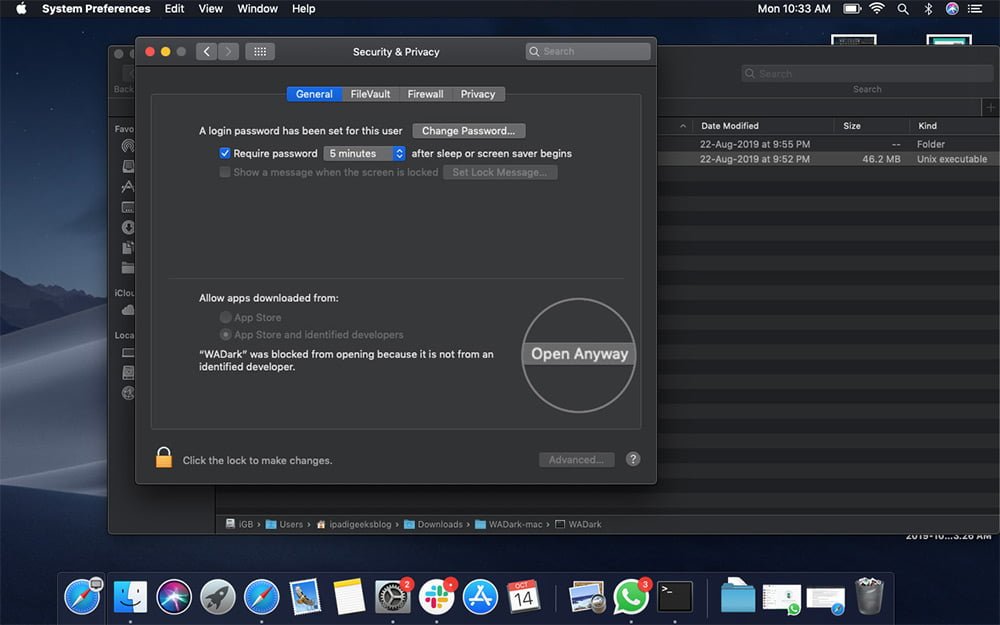Open Terminal in the dock
This screenshot has width=1000, height=625.
pyautogui.click(x=675, y=598)
